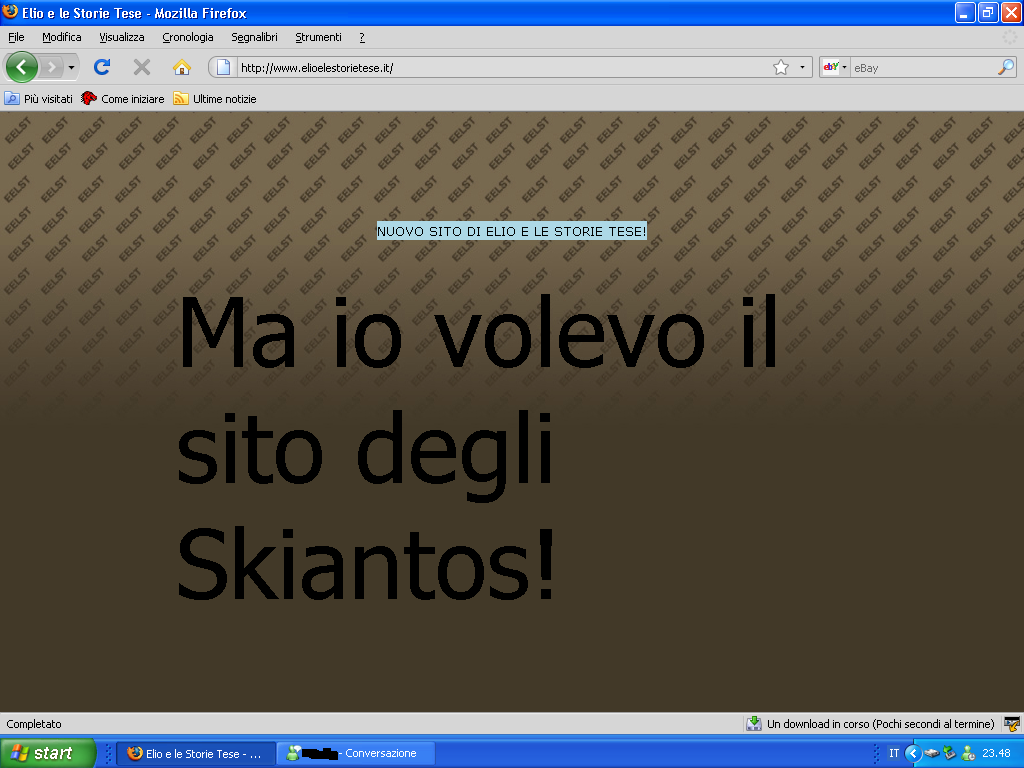Viewport: 1024px width, 768px height.
Task: Close the Firefox window
Action: [1011, 12]
